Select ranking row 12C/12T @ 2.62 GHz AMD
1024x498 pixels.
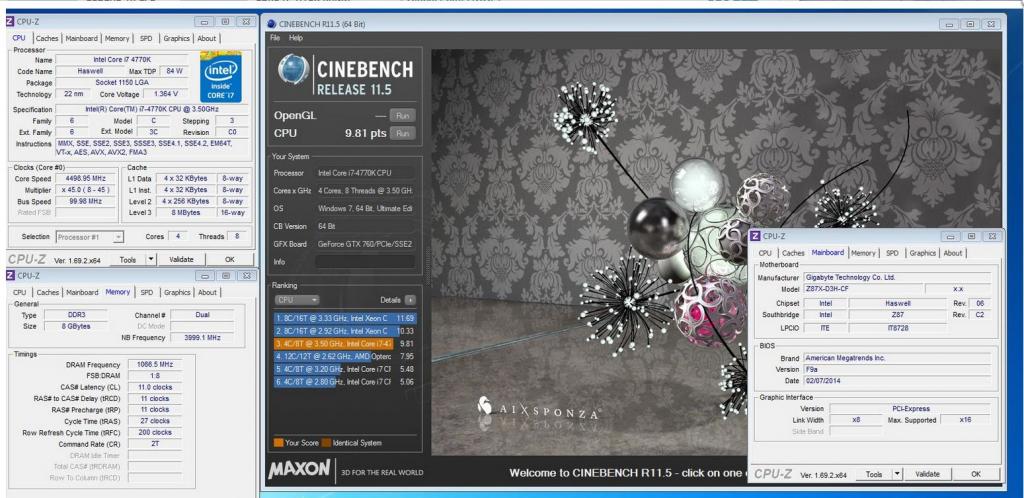point(345,356)
